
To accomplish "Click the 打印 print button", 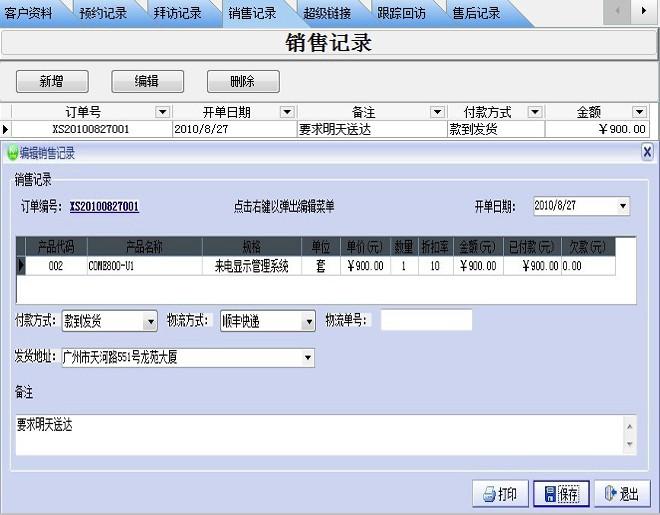I will coord(500,494).
